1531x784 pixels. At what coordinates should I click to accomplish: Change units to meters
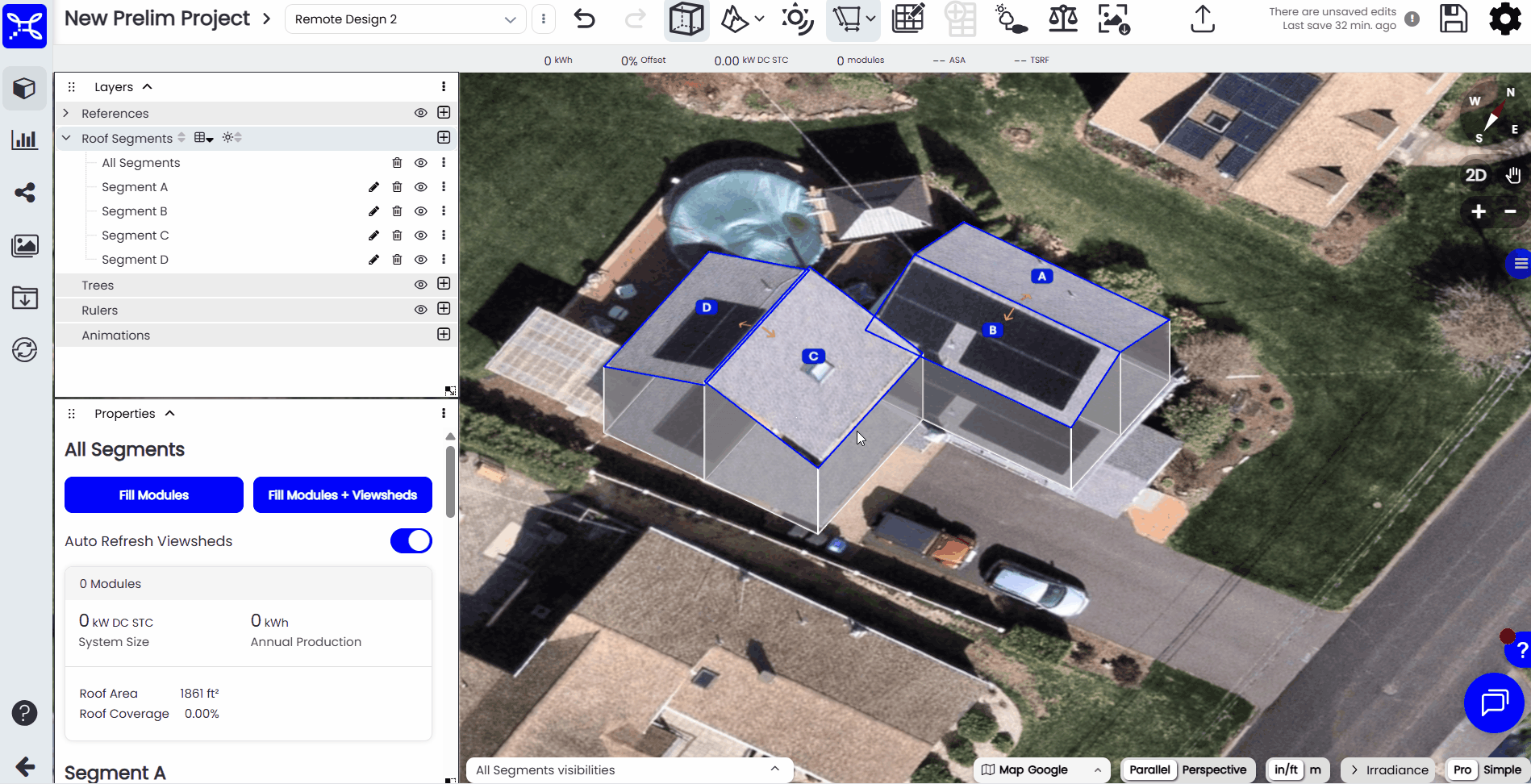[1315, 769]
